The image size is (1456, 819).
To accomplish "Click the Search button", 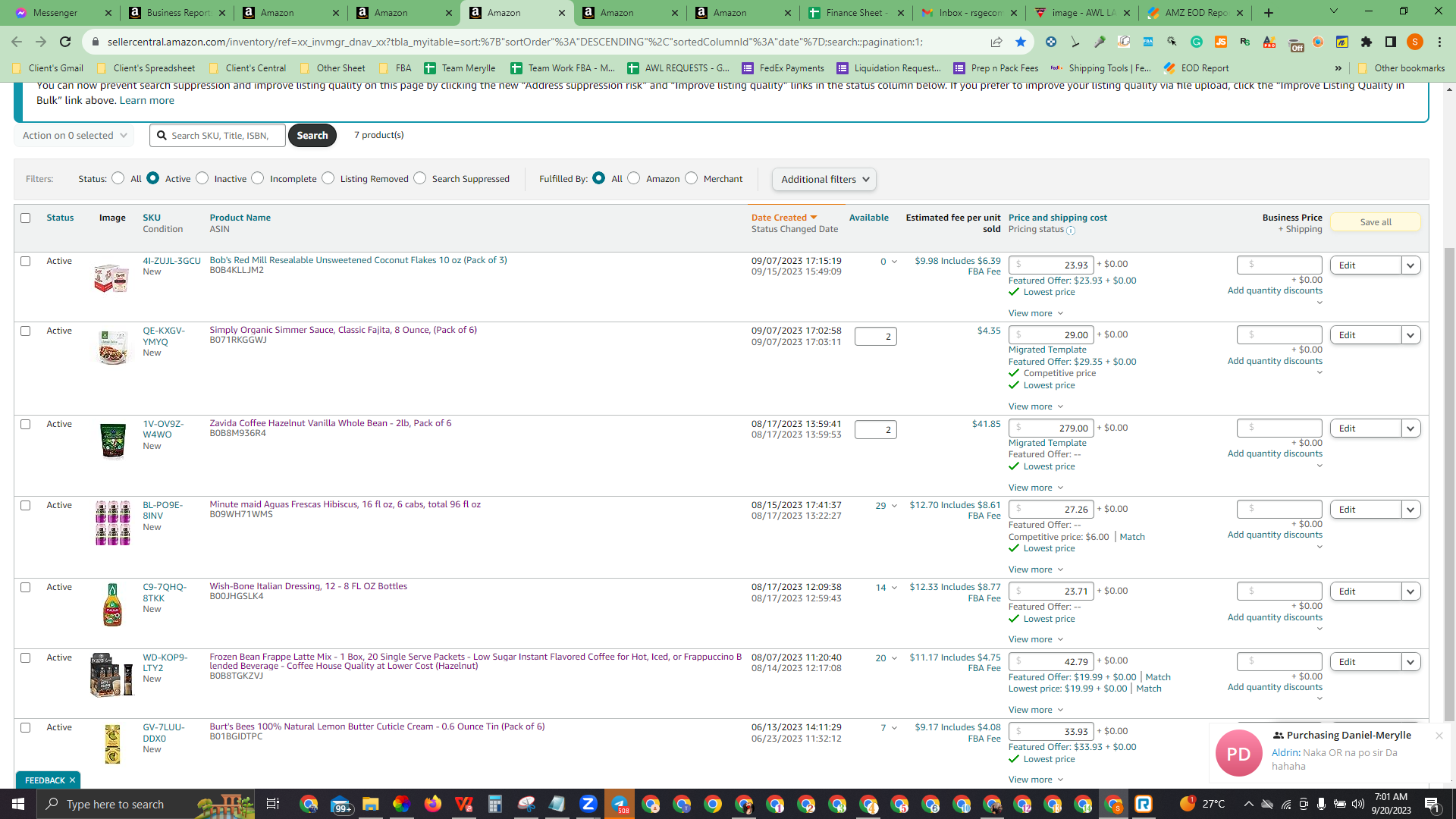I will 312,136.
